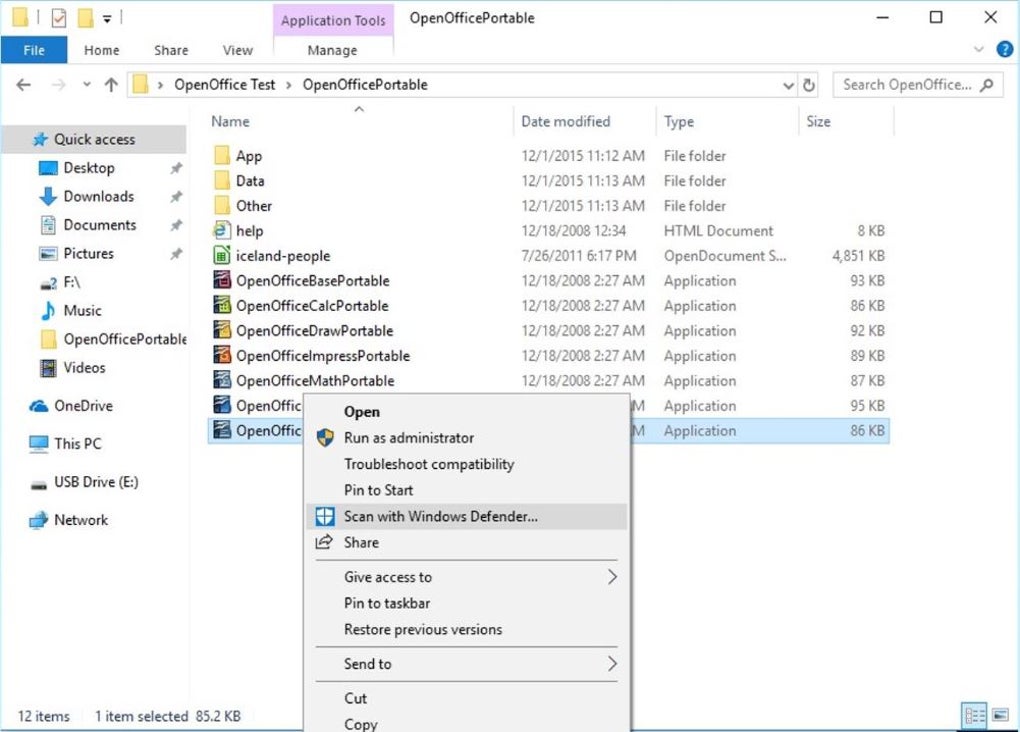Open the recent locations dropdown arrow

87,85
